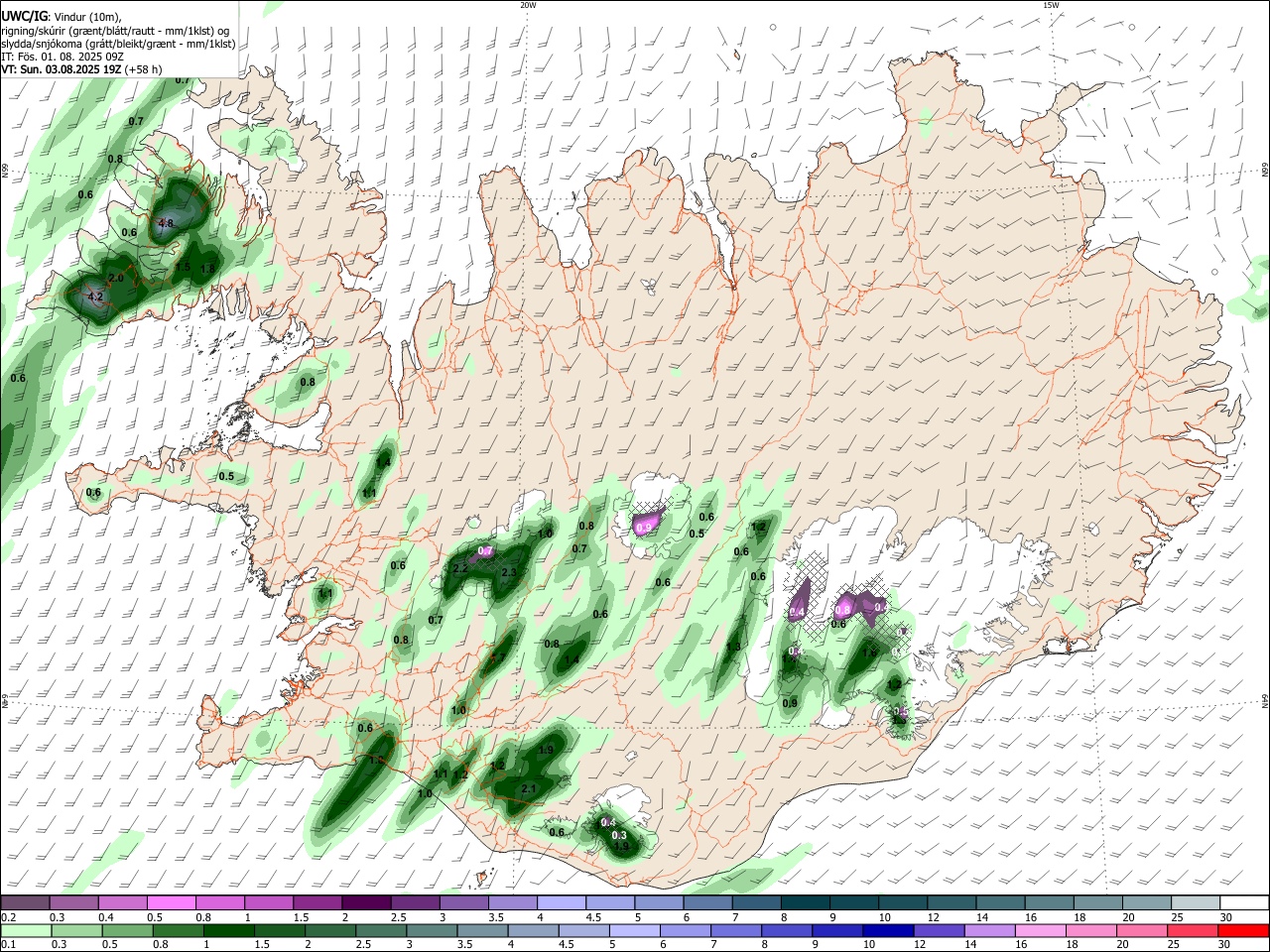The image size is (1270, 952).
Task: Click the 4.2 precipitation value on the map
Action: point(95,297)
